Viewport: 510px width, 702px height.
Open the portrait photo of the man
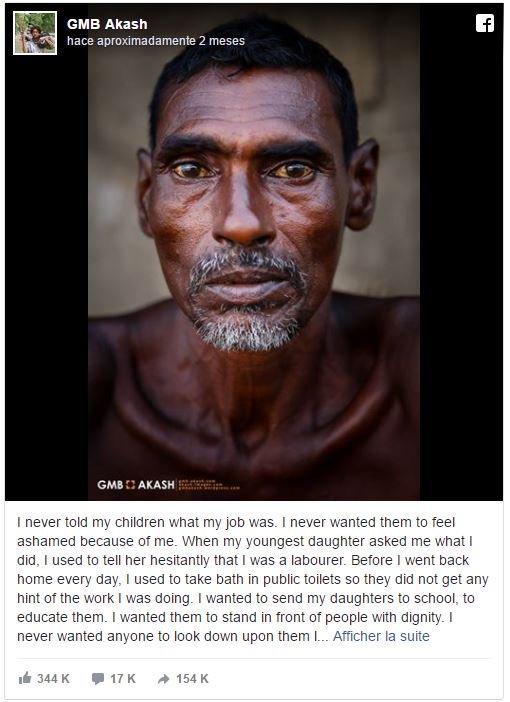coord(254,252)
